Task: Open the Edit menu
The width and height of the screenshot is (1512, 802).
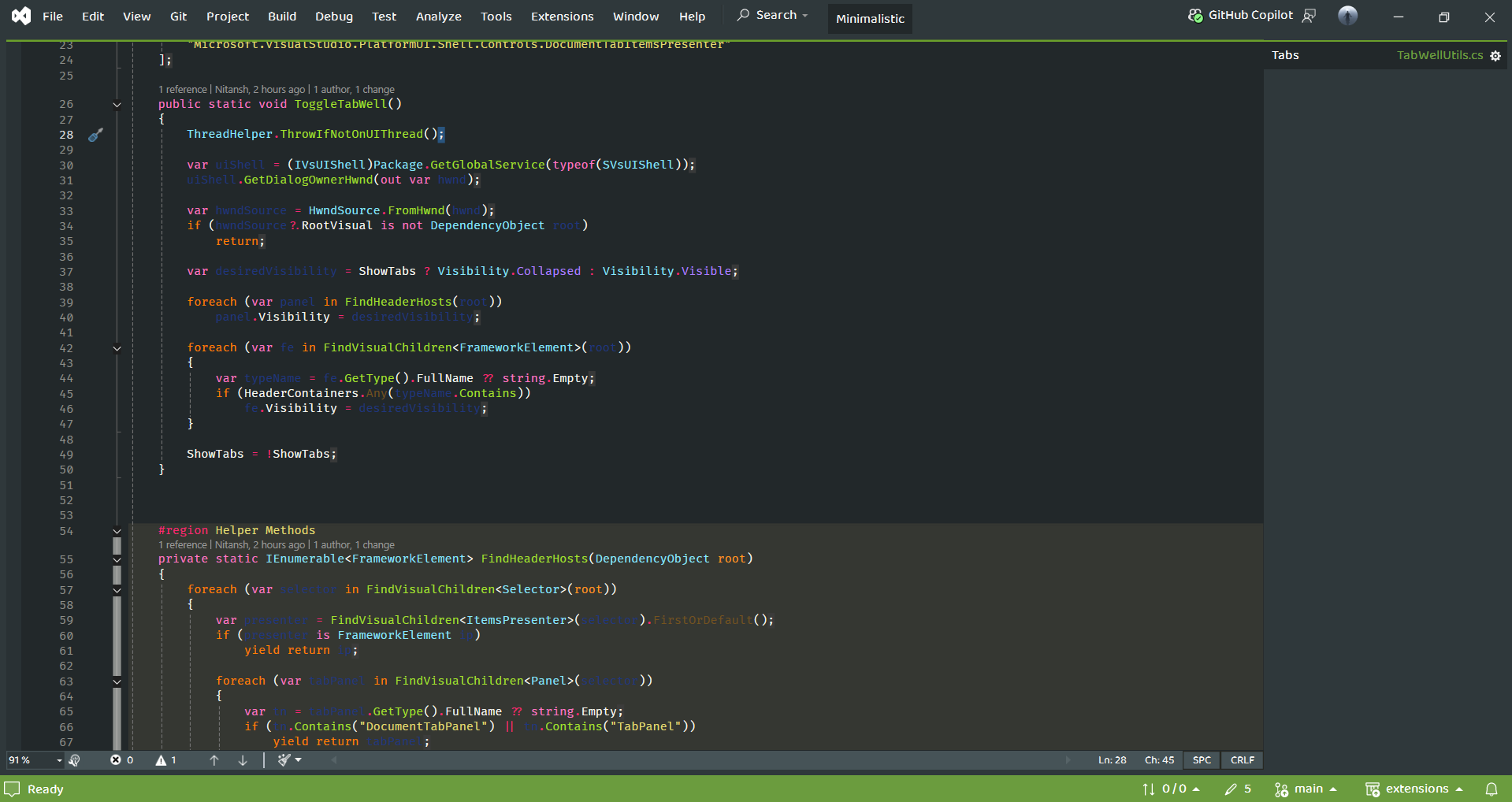Action: (x=93, y=16)
